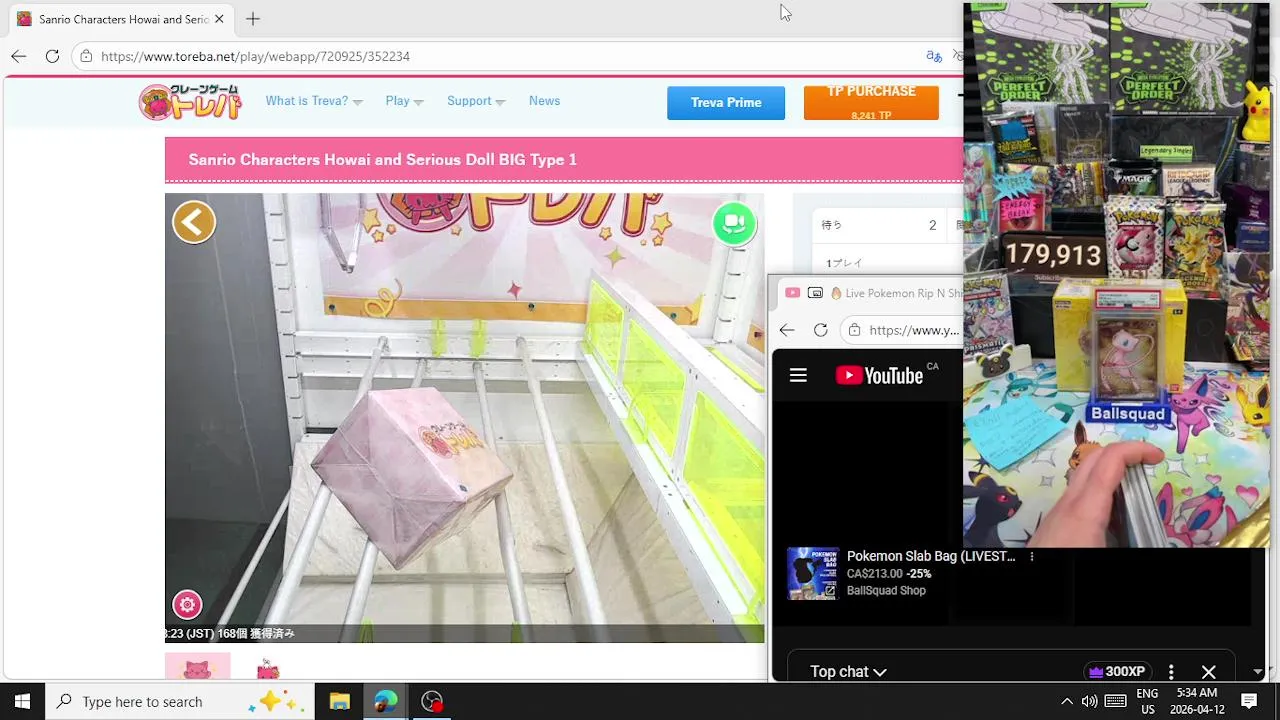The height and width of the screenshot is (720, 1280).
Task: Click the TP PURCHASE button
Action: pos(871,102)
